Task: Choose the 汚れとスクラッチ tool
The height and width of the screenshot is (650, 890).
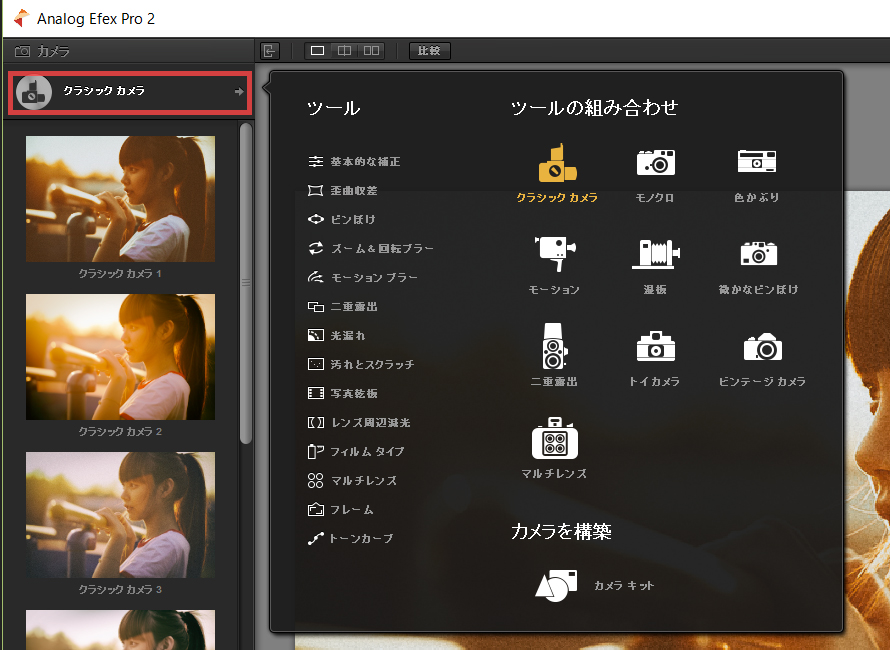Action: pyautogui.click(x=361, y=364)
